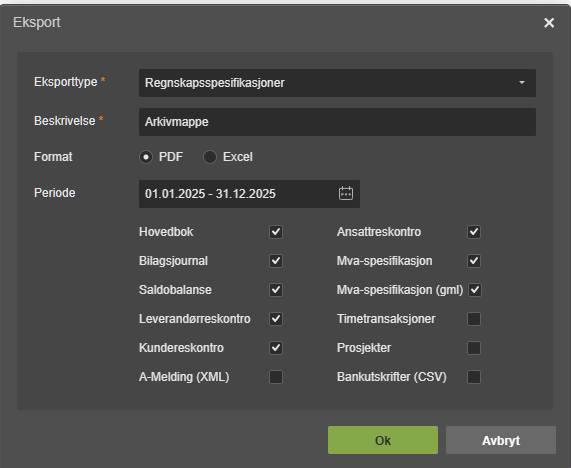Open the calendar picker for Periode
Screen dimensions: 571x468
click(346, 193)
